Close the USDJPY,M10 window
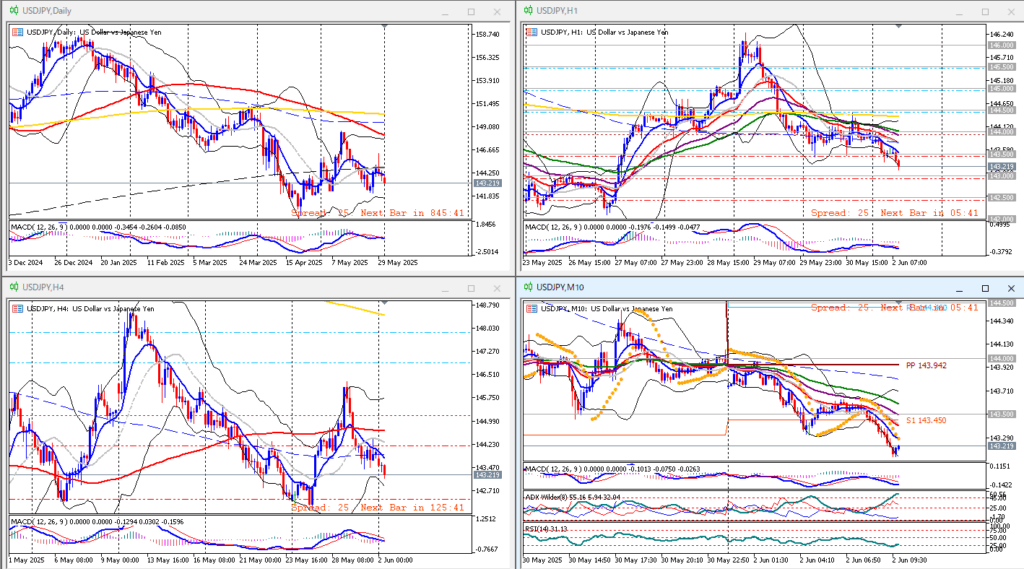The width and height of the screenshot is (1024, 569). [1011, 288]
